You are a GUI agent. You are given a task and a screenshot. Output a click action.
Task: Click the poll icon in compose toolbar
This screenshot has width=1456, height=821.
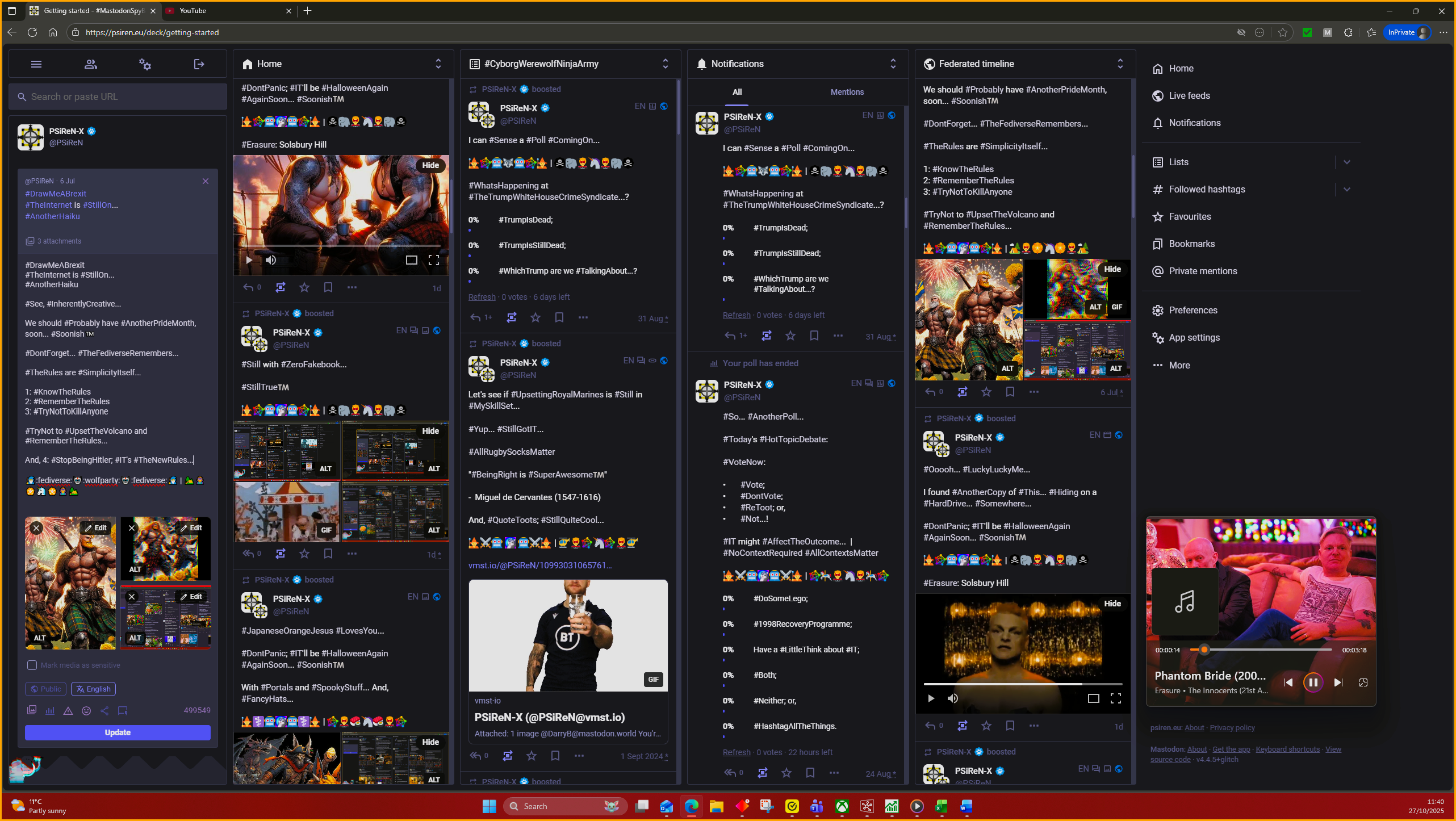coord(50,710)
